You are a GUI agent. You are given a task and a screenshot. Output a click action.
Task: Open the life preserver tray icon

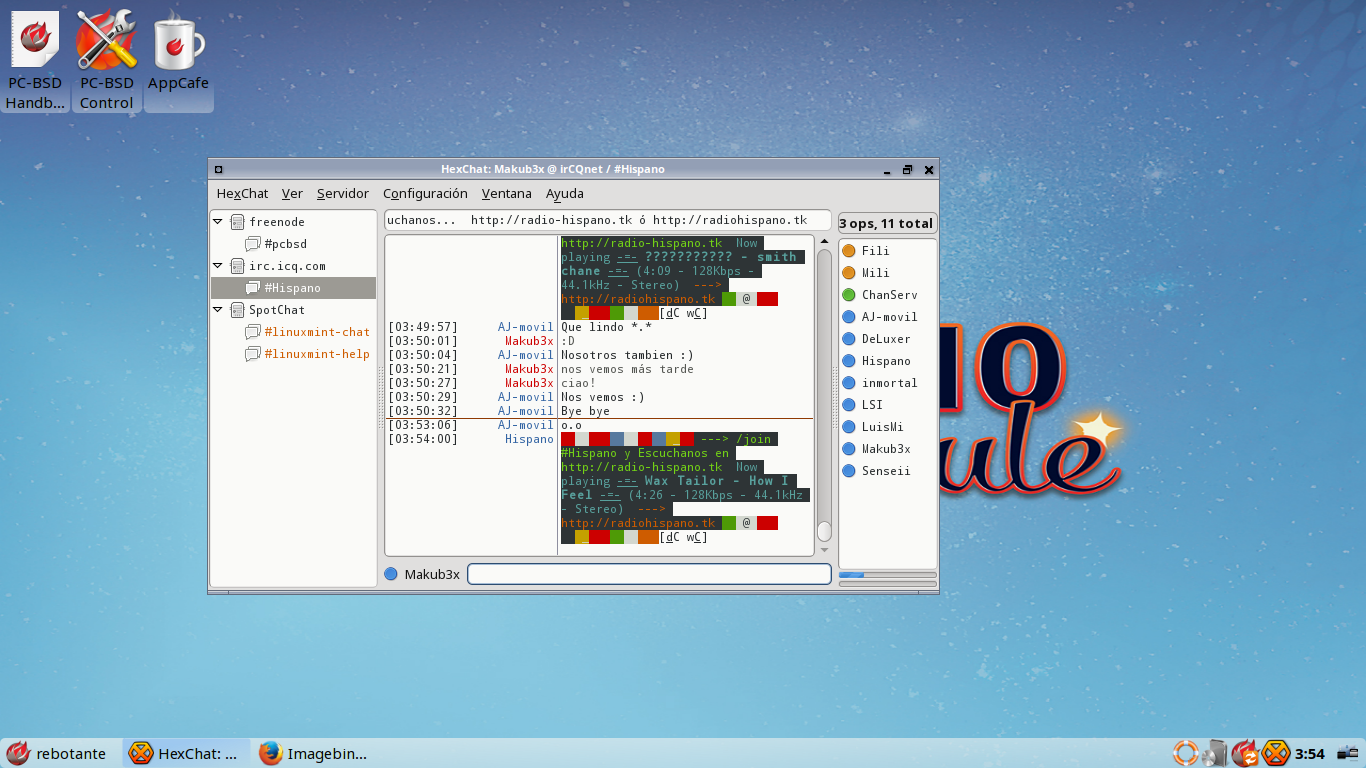[1186, 753]
